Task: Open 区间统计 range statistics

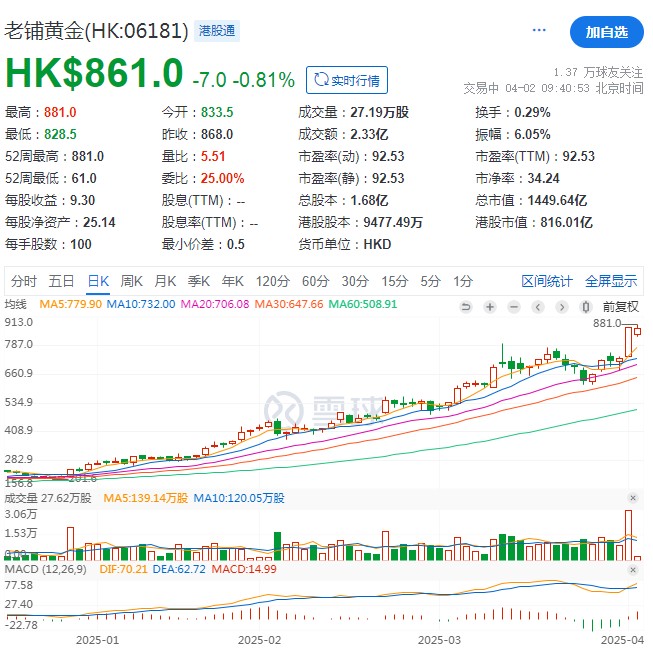Action: pos(547,281)
